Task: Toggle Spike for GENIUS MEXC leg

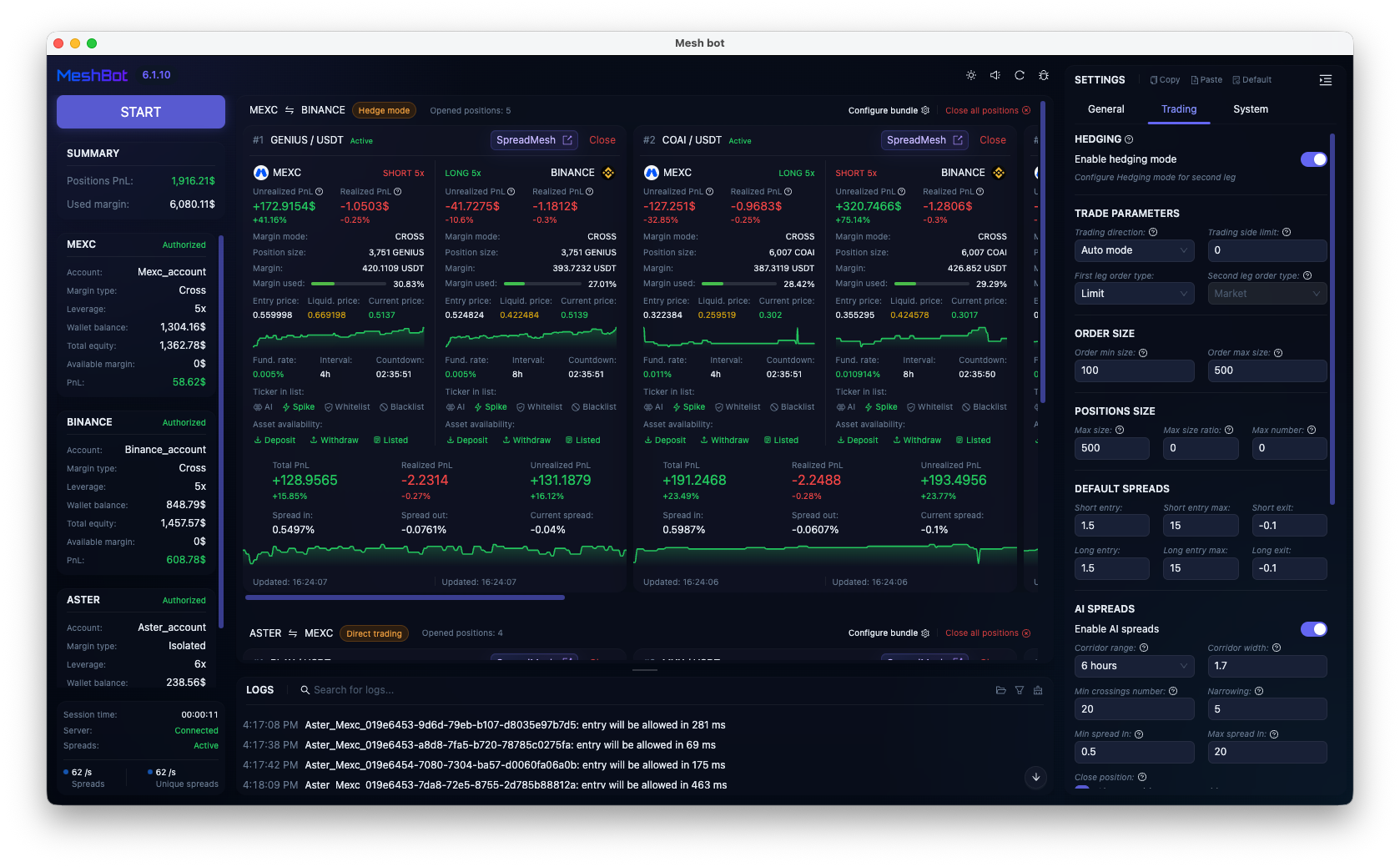Action: [x=298, y=407]
